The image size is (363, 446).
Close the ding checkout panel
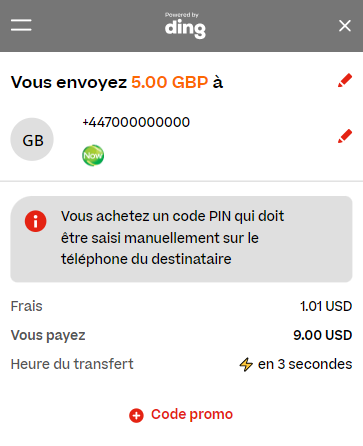(345, 26)
